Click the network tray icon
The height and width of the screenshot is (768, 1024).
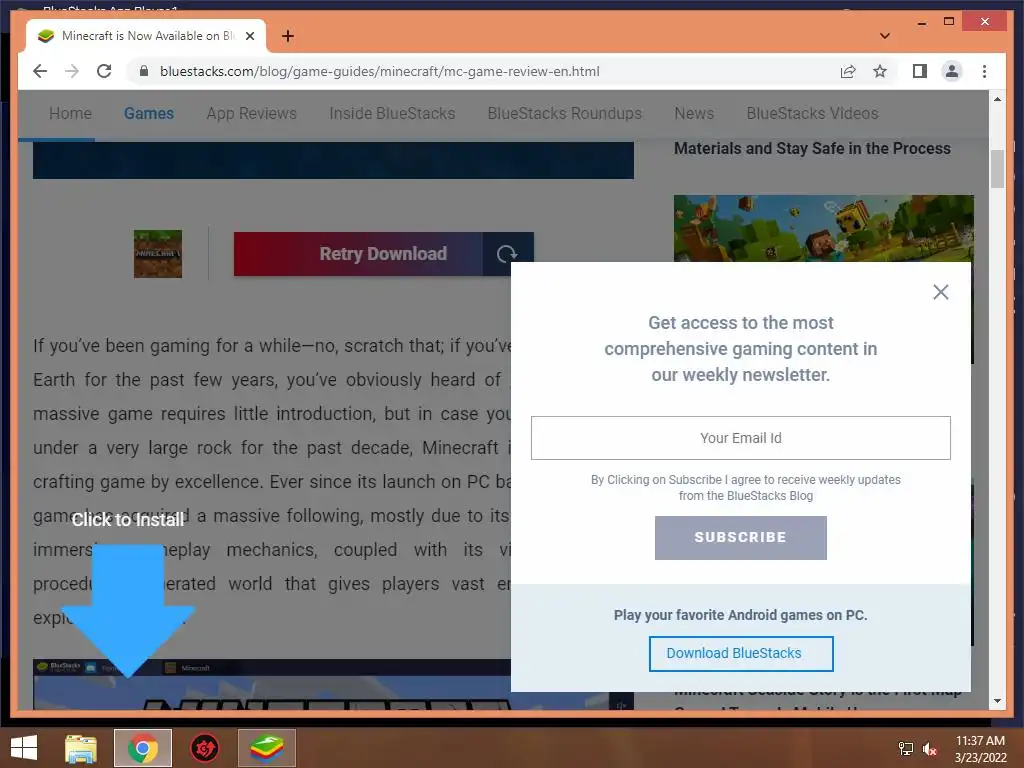(x=905, y=749)
